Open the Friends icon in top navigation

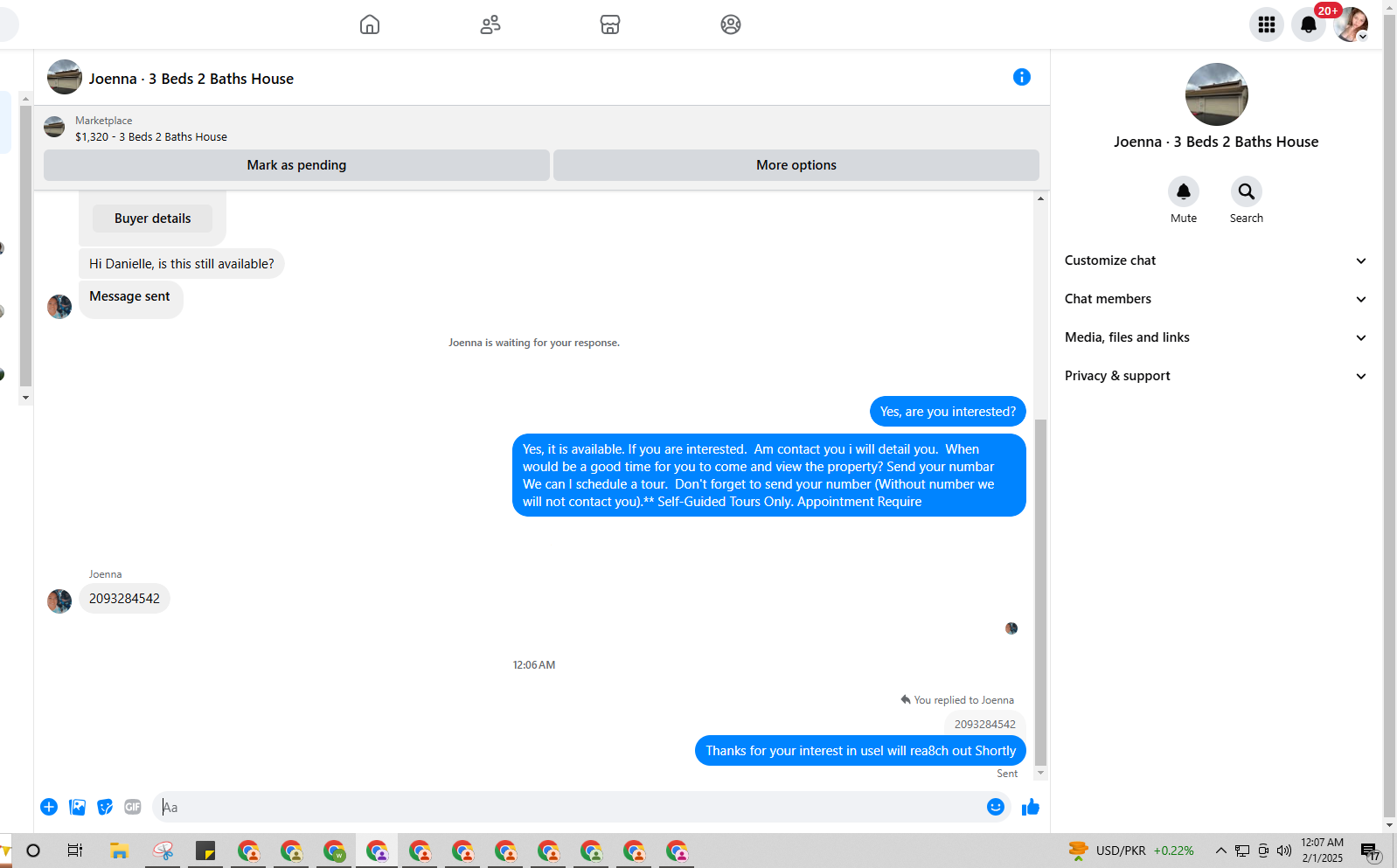click(490, 24)
